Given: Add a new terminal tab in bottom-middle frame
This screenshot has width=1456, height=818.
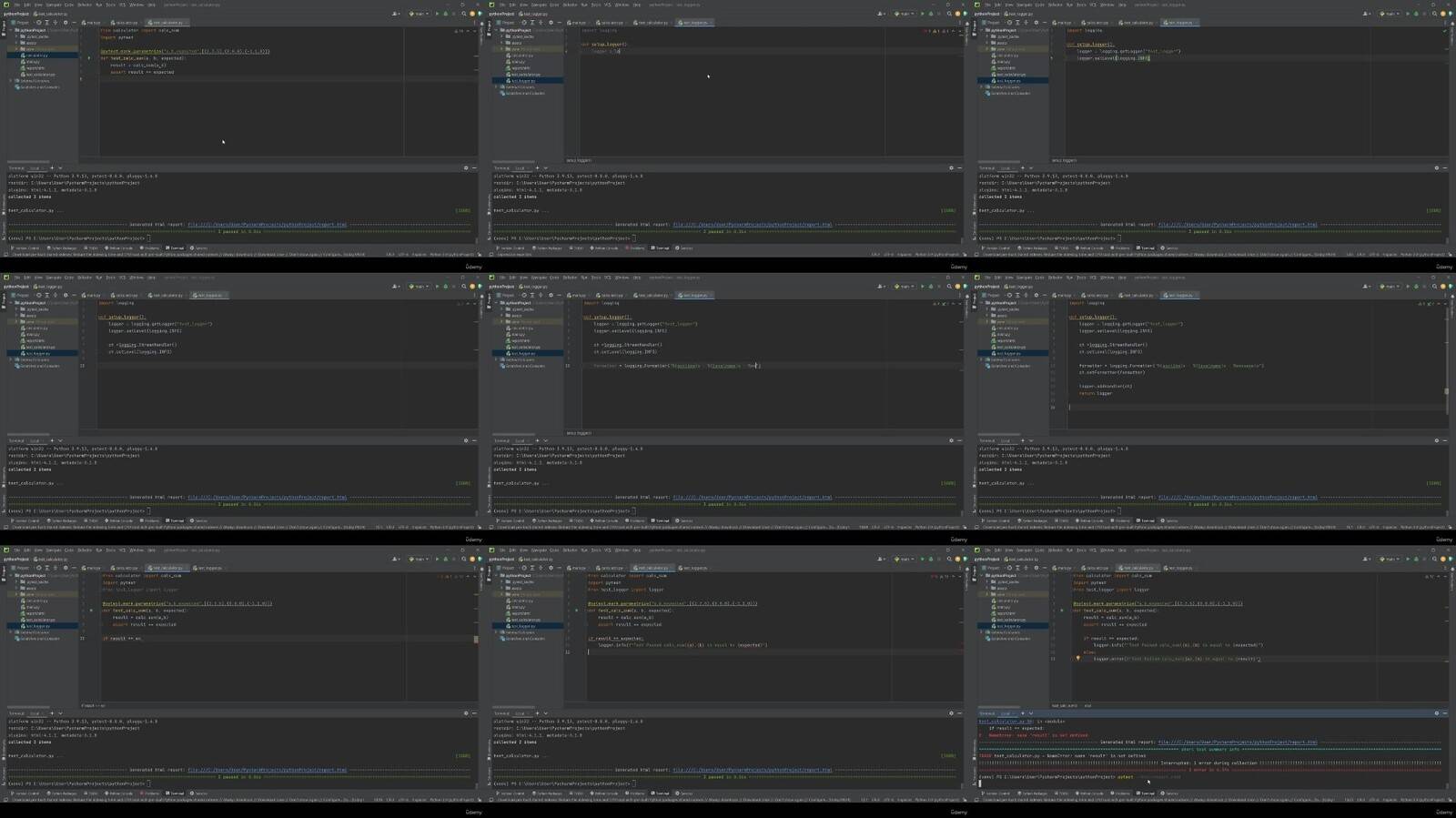Looking at the screenshot, I should (x=537, y=713).
